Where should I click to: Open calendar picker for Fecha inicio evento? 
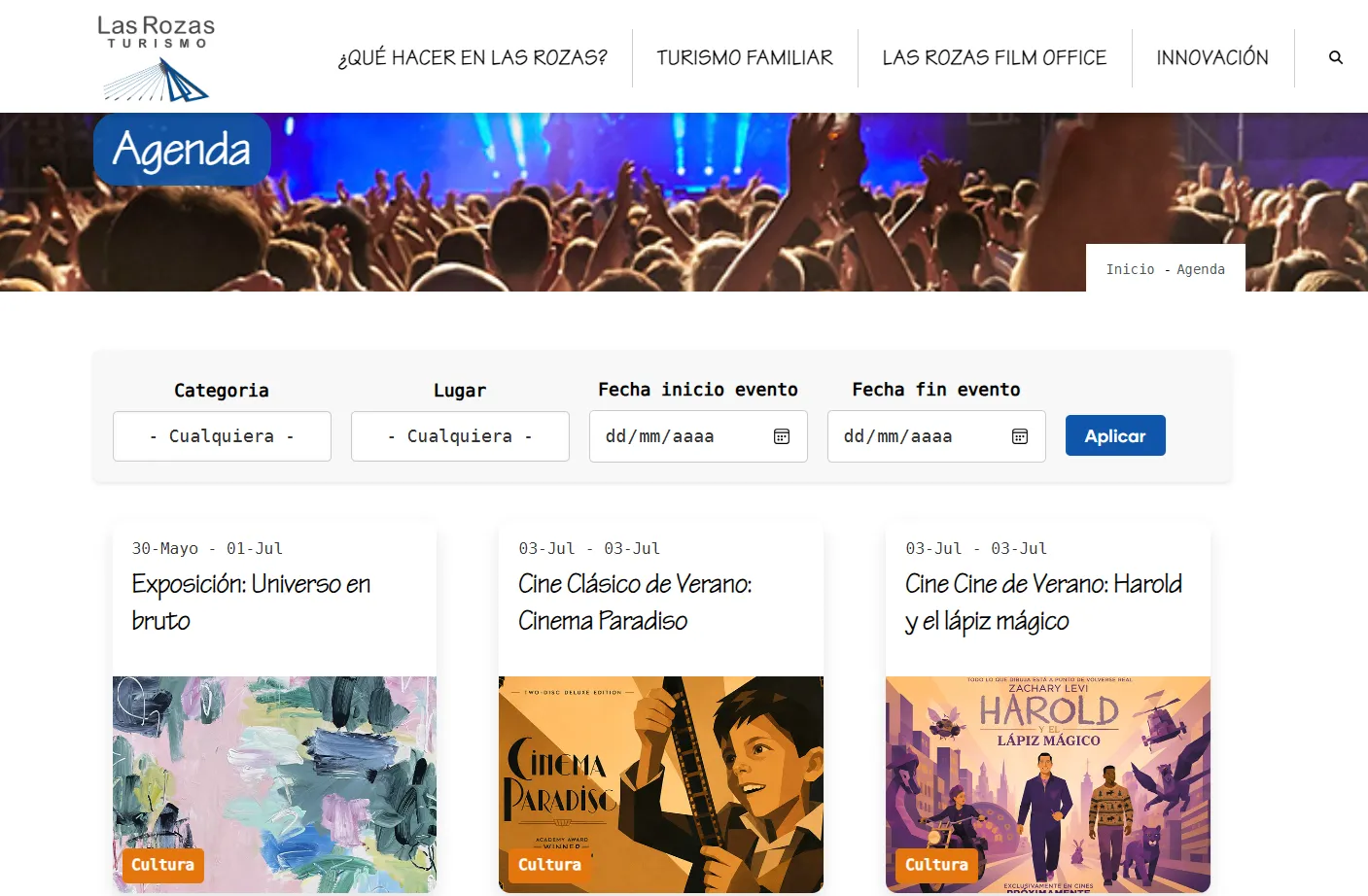[782, 436]
